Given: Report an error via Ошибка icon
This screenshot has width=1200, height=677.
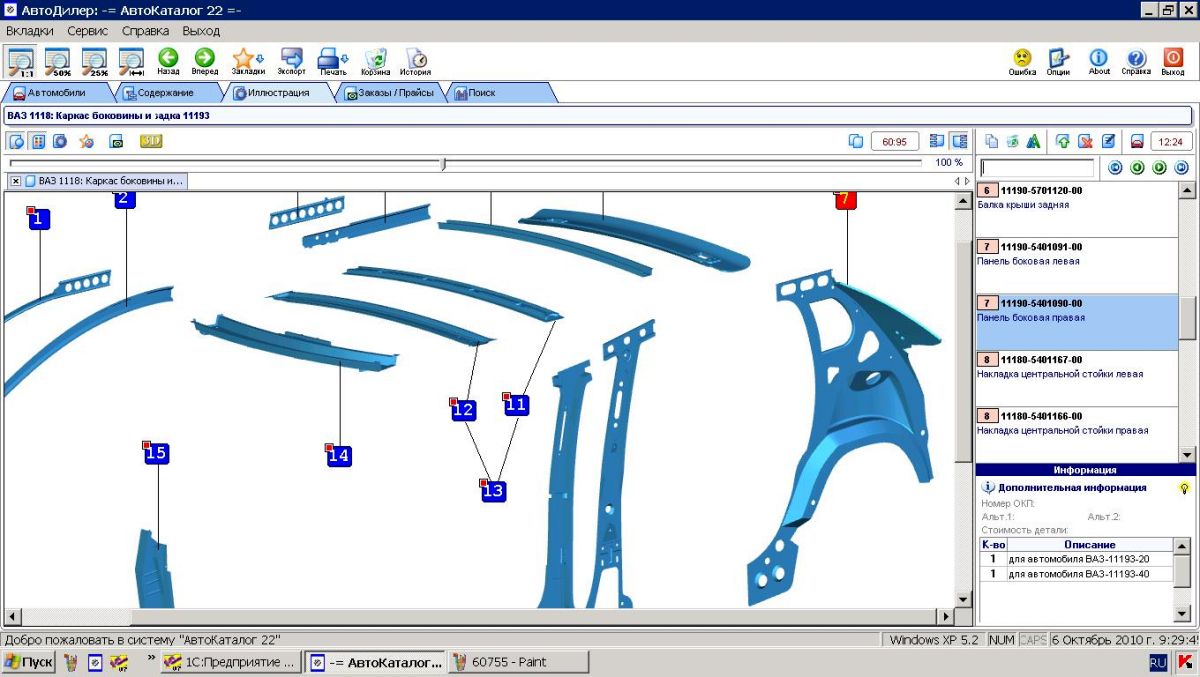Looking at the screenshot, I should point(1022,61).
